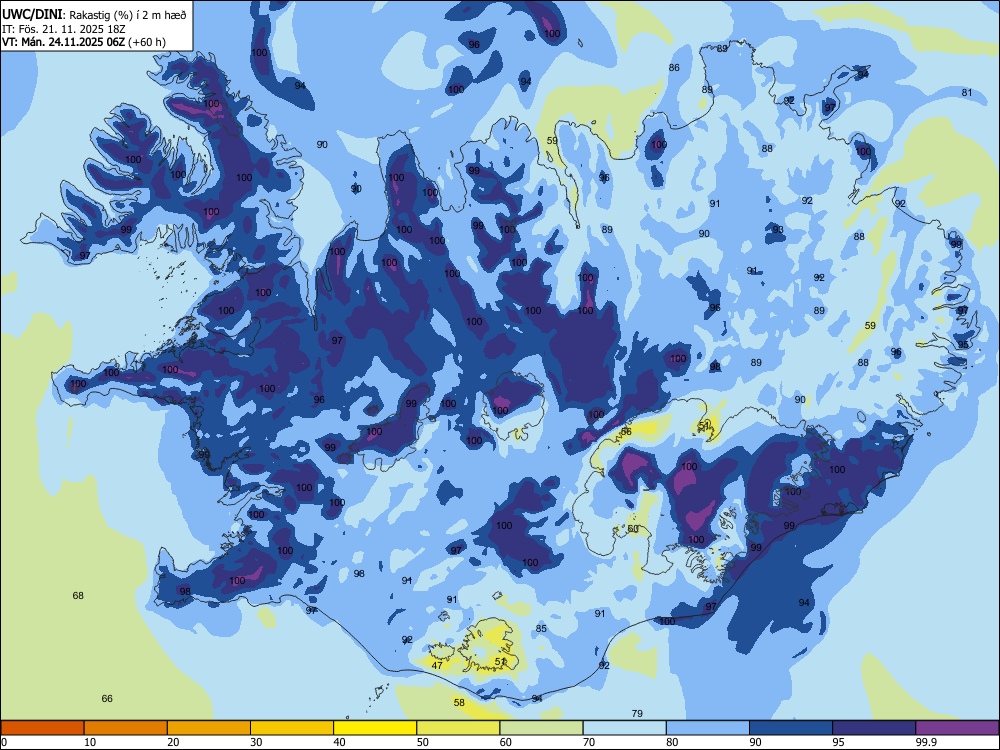
Task: Click the '47' humidity value on the map
Action: 437,665
